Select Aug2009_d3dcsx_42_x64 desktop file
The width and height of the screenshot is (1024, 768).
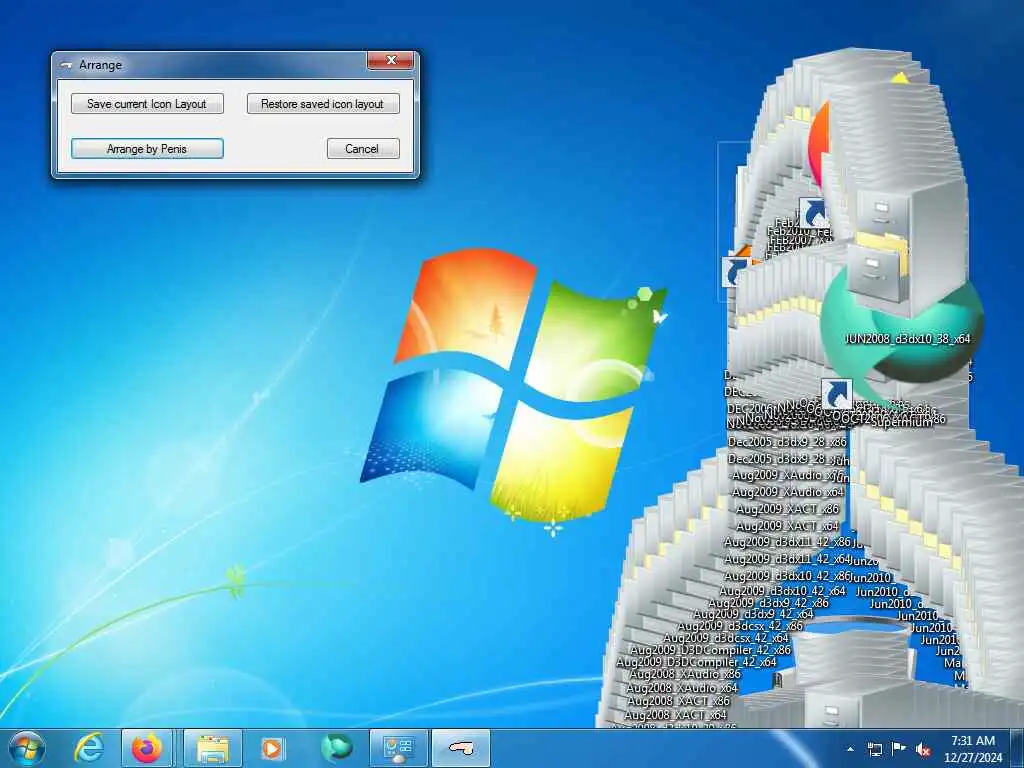(726, 638)
